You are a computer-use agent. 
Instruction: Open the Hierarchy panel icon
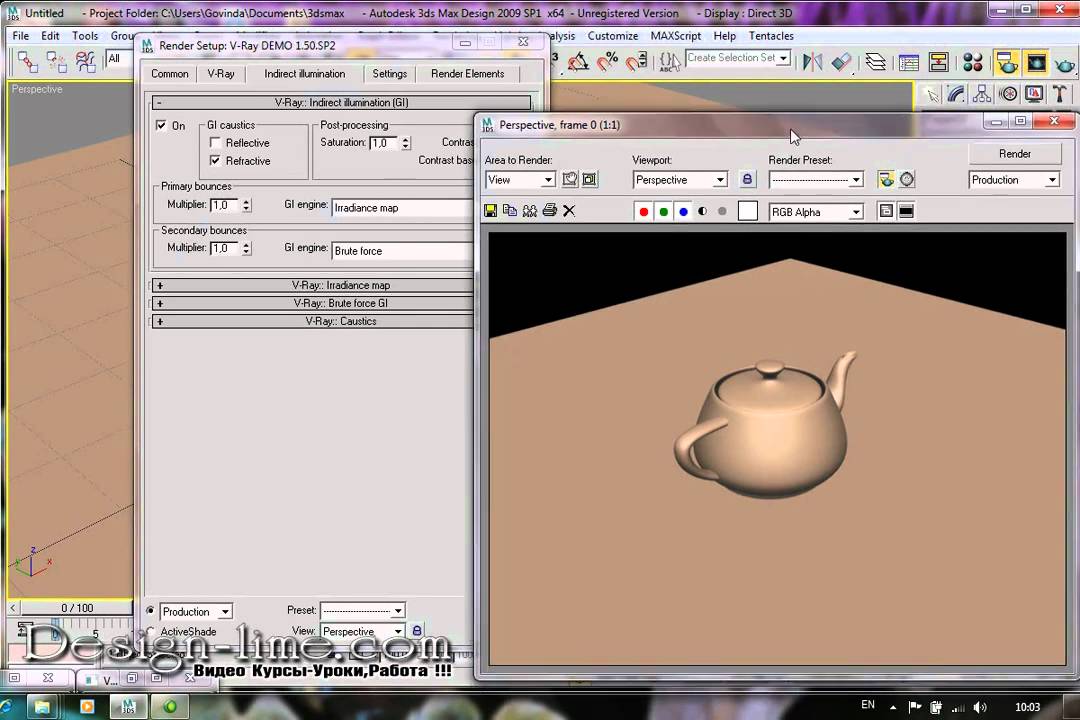tap(982, 94)
